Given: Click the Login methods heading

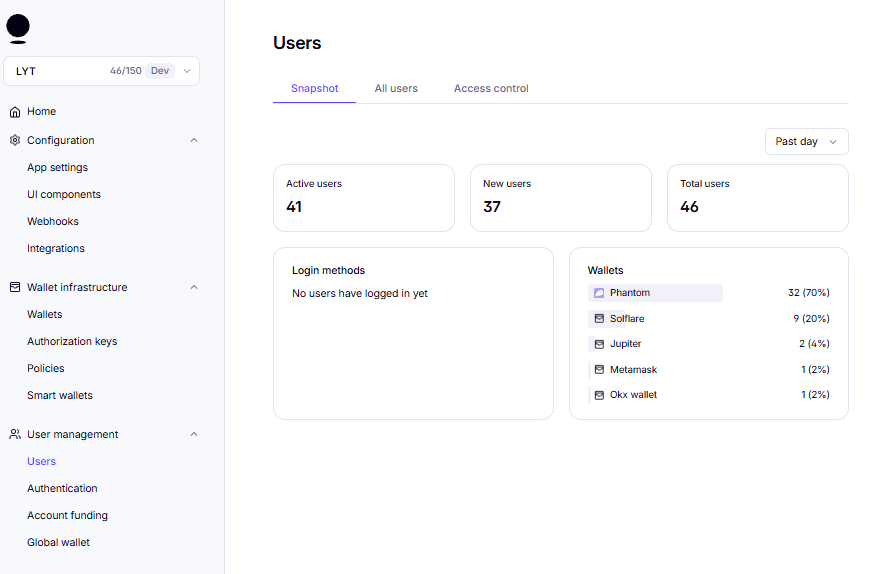Looking at the screenshot, I should point(328,270).
